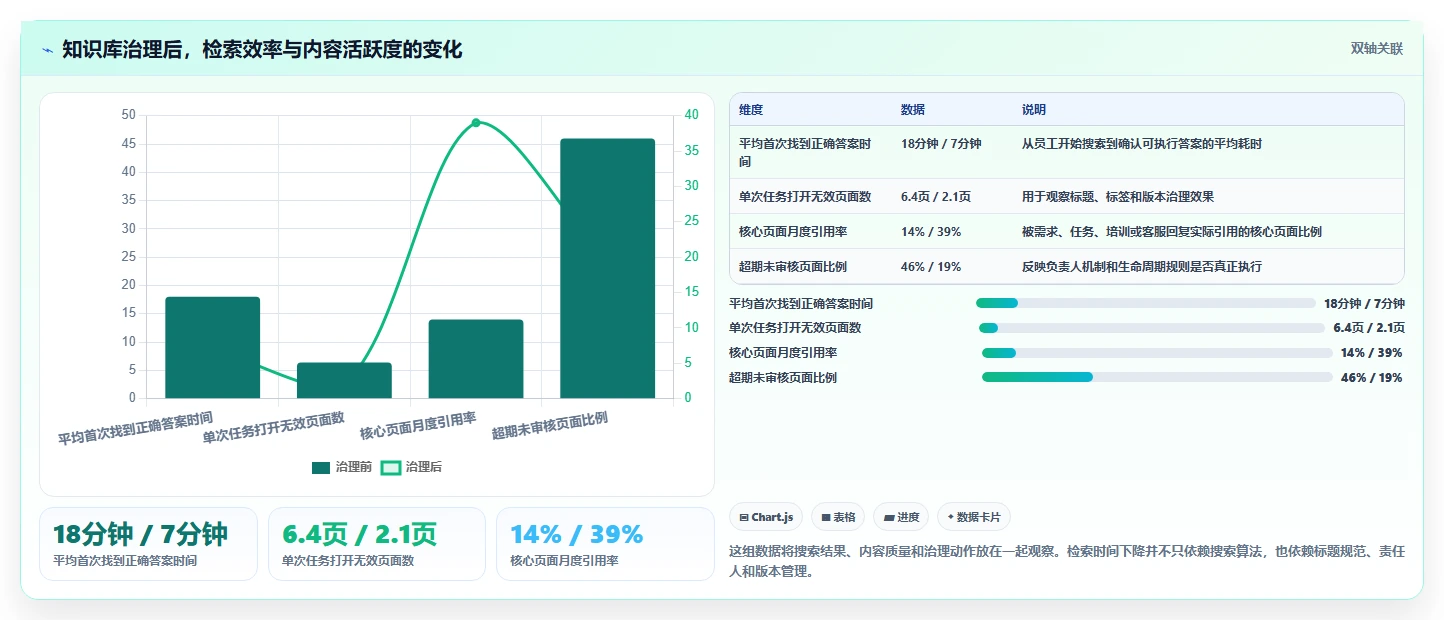This screenshot has width=1444, height=620.
Task: Click the 治理后 outlined legend swatch
Action: (391, 467)
